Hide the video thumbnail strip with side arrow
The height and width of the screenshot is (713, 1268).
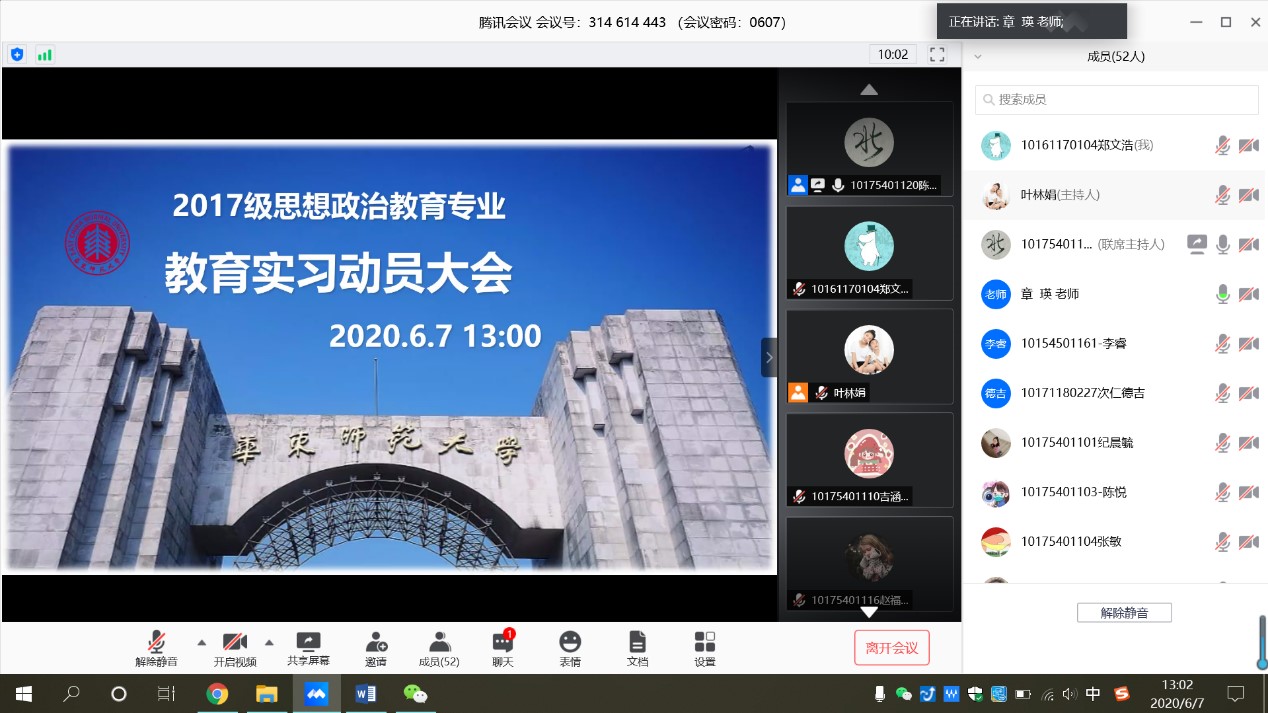[x=768, y=357]
